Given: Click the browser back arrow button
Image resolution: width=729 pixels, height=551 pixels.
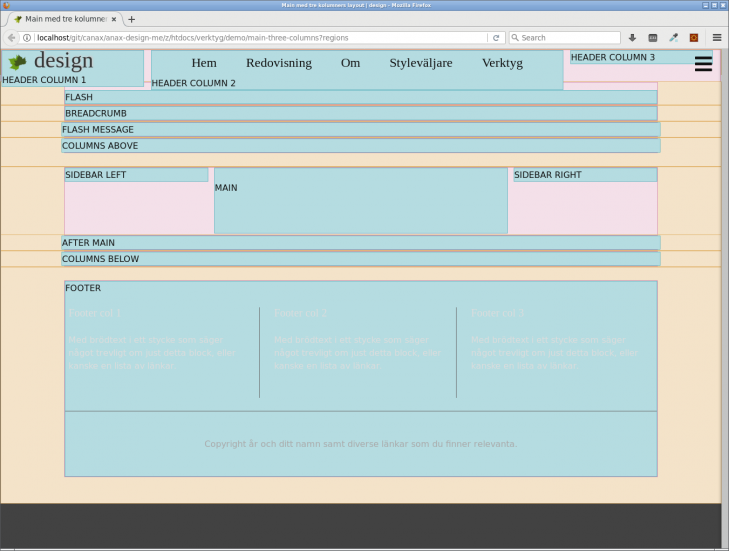Looking at the screenshot, I should click(x=12, y=38).
